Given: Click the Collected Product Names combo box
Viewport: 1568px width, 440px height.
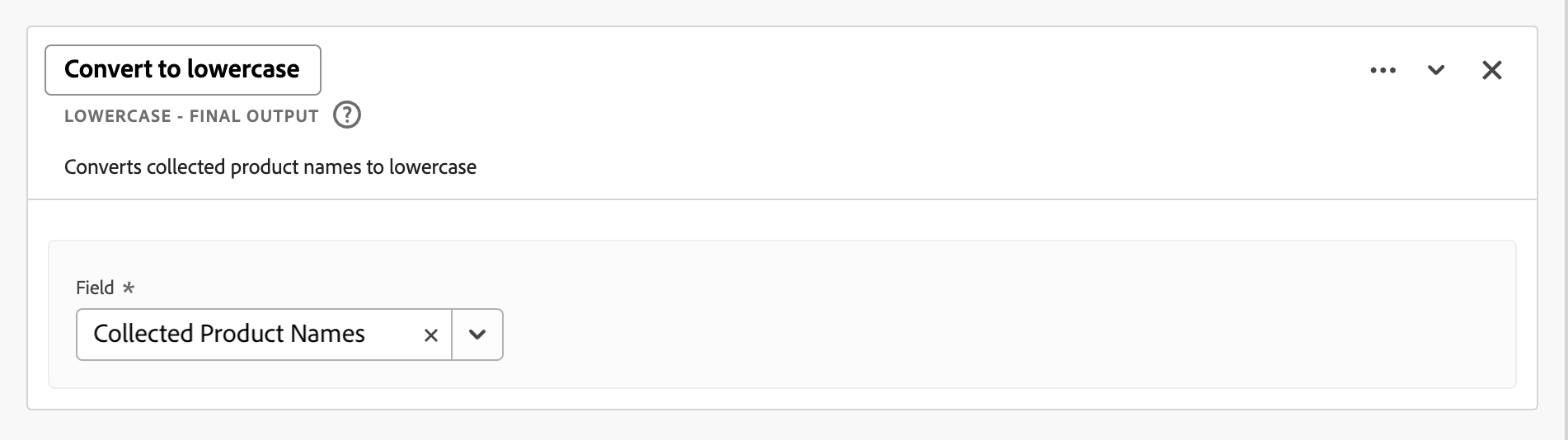Looking at the screenshot, I should 247,335.
